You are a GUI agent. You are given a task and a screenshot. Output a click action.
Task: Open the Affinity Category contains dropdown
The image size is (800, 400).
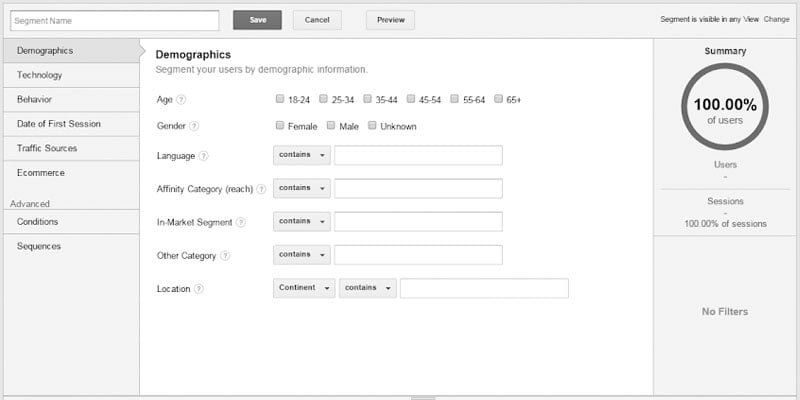click(x=302, y=188)
